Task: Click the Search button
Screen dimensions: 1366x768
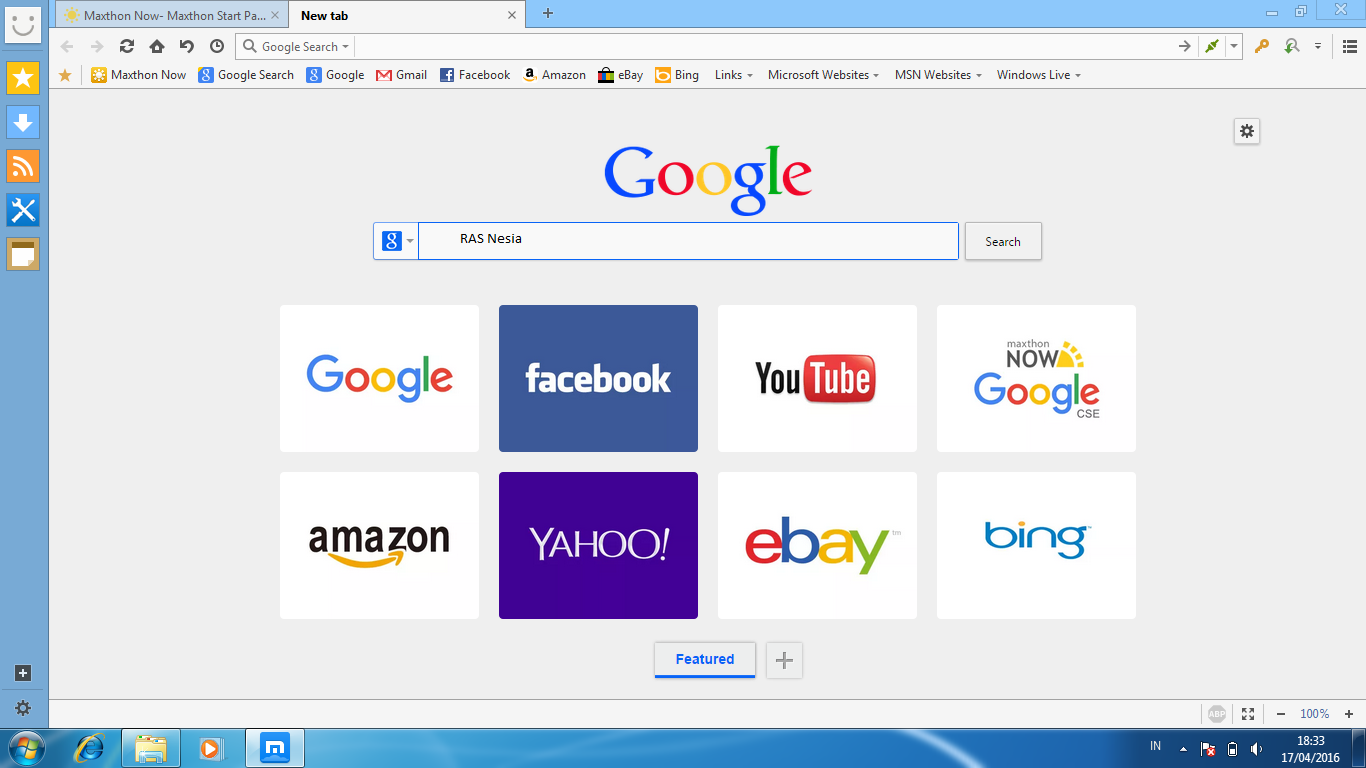Action: 1003,241
